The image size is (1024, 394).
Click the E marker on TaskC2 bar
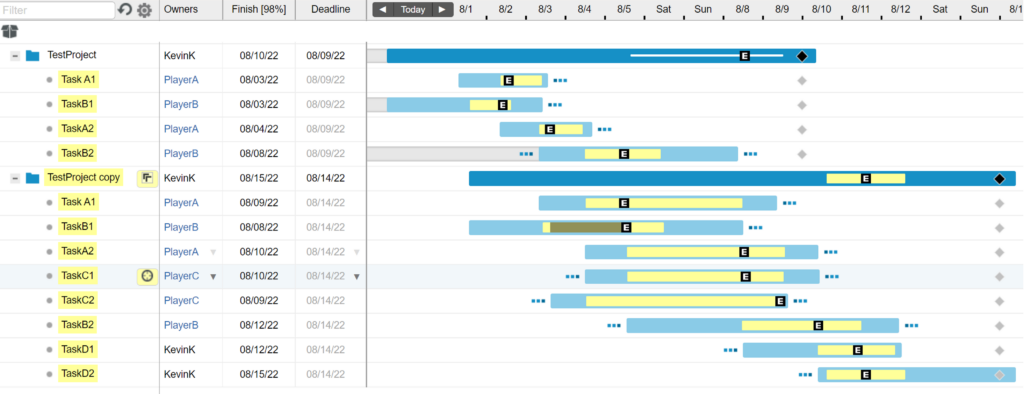coord(780,301)
